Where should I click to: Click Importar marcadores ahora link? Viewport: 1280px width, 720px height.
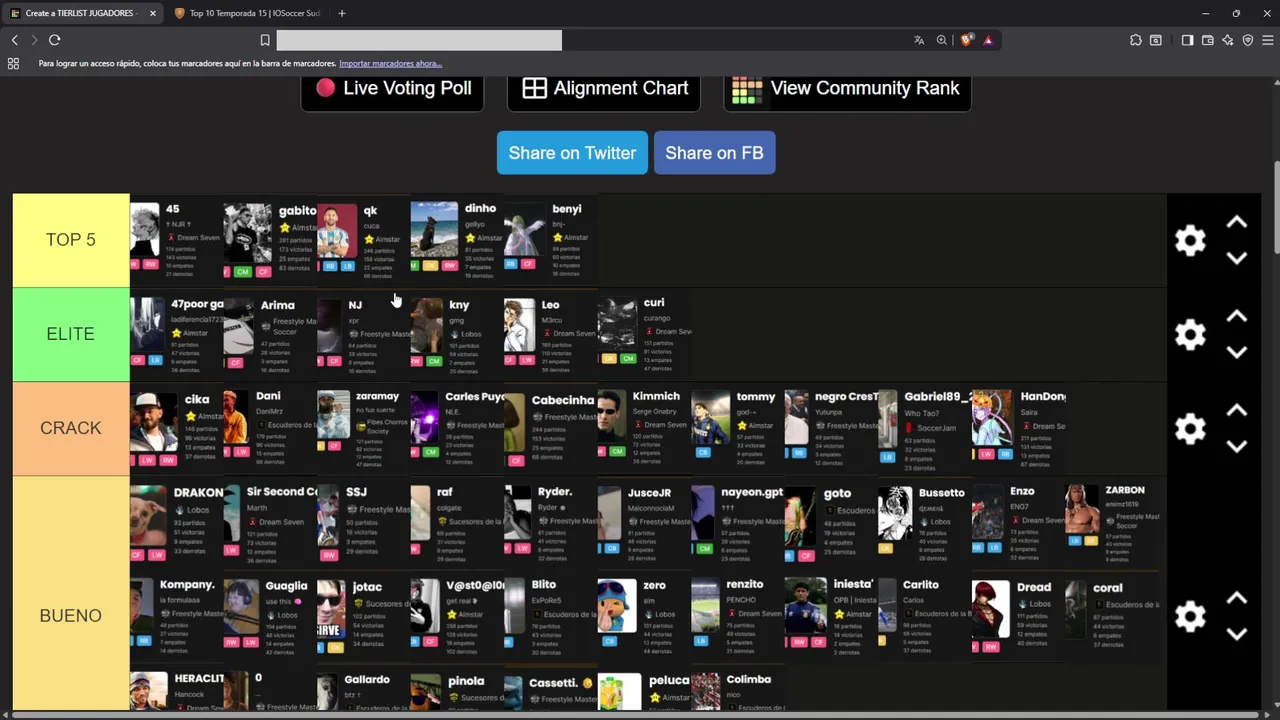tap(391, 63)
